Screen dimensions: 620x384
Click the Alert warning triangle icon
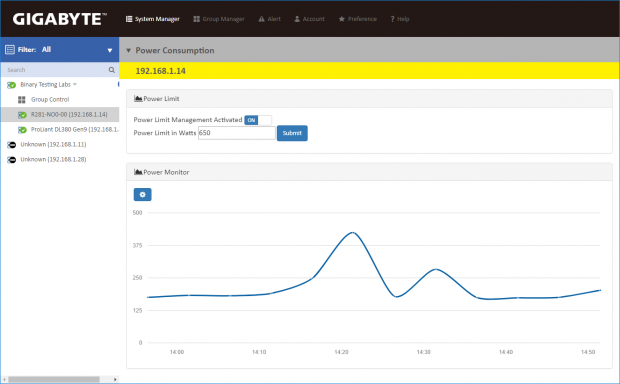point(261,19)
